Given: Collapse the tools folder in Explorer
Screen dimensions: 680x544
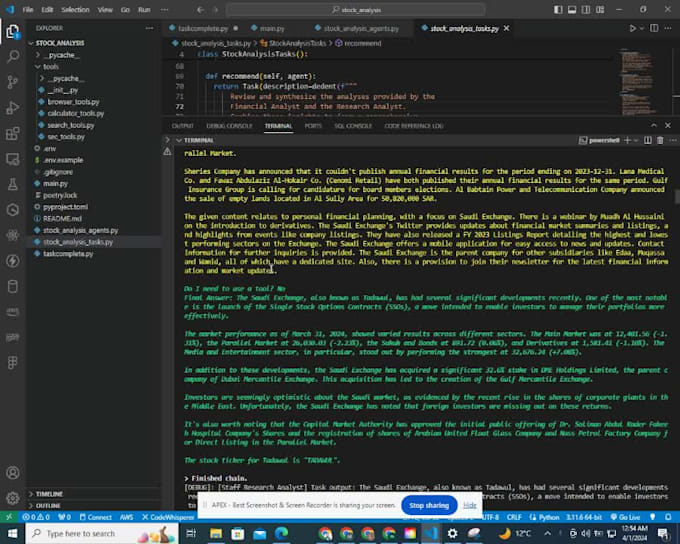Looking at the screenshot, I should point(50,67).
